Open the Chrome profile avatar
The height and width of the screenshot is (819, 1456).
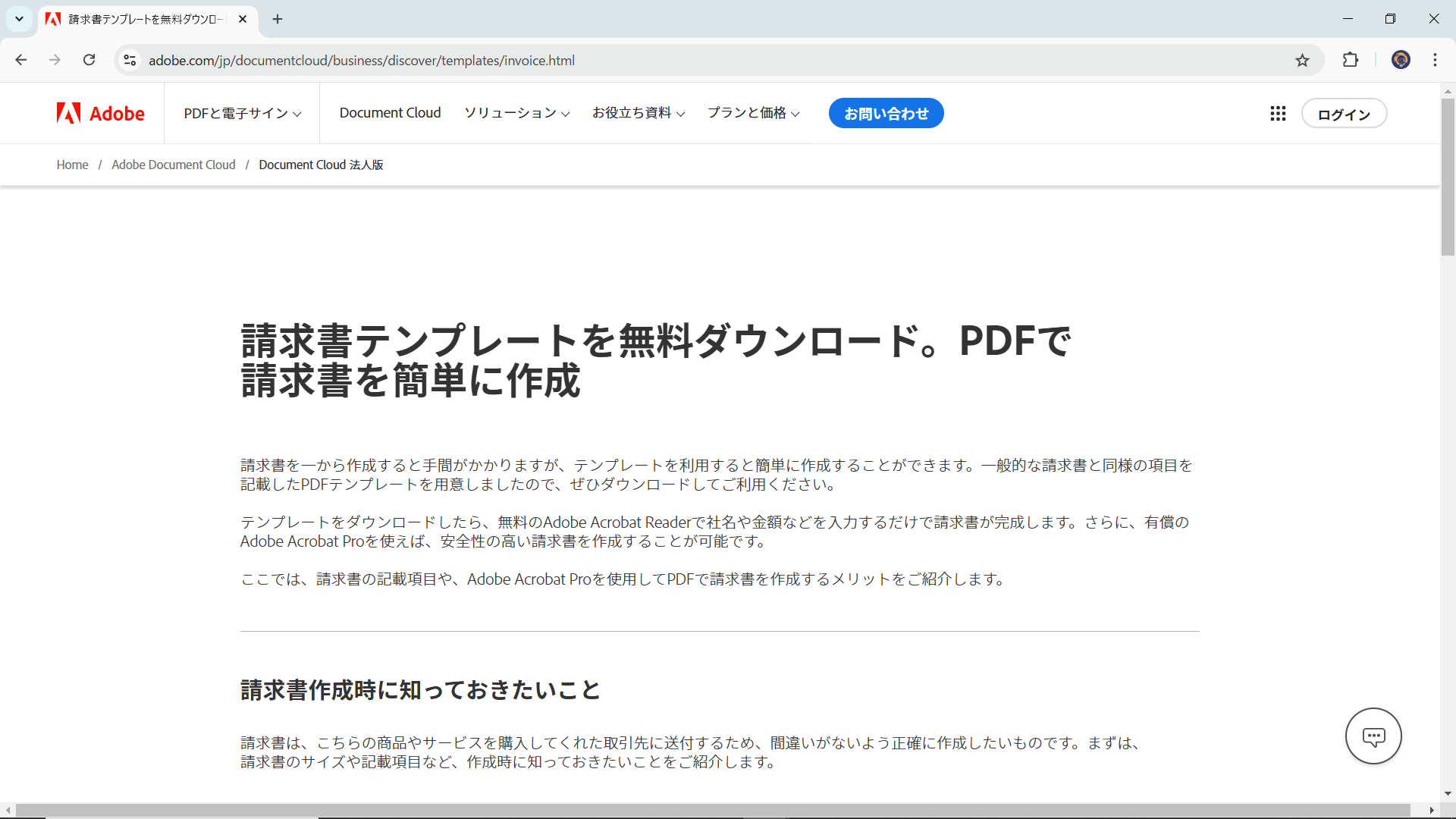pyautogui.click(x=1401, y=60)
